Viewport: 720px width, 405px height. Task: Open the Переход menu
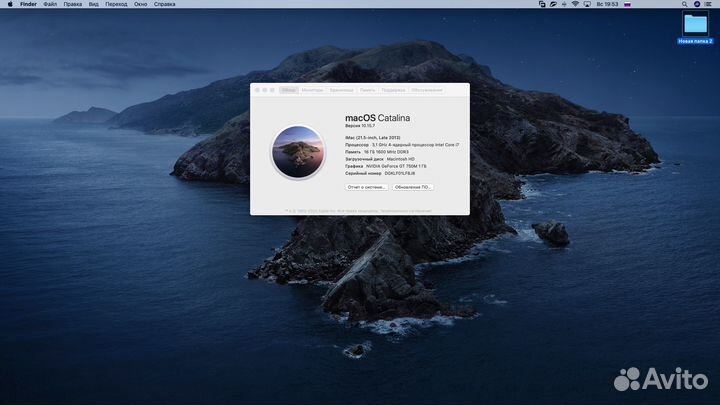116,4
